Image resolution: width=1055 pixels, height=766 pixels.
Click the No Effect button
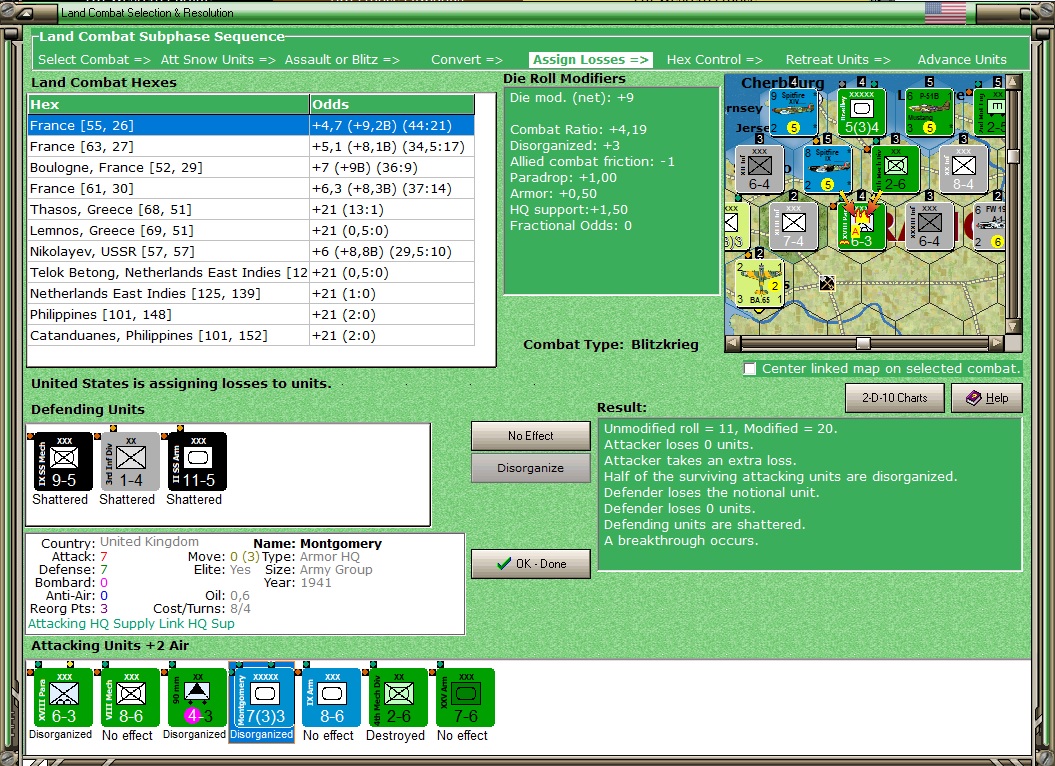coord(531,436)
